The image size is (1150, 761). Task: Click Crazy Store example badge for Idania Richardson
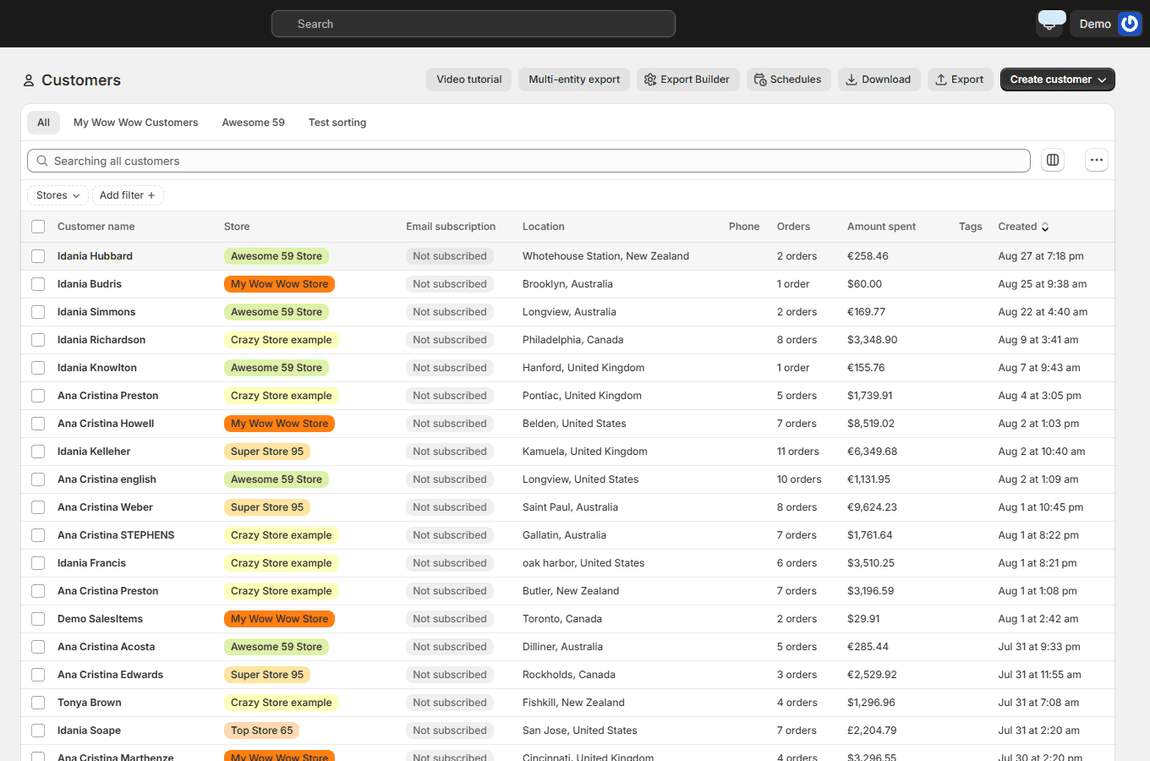point(281,339)
